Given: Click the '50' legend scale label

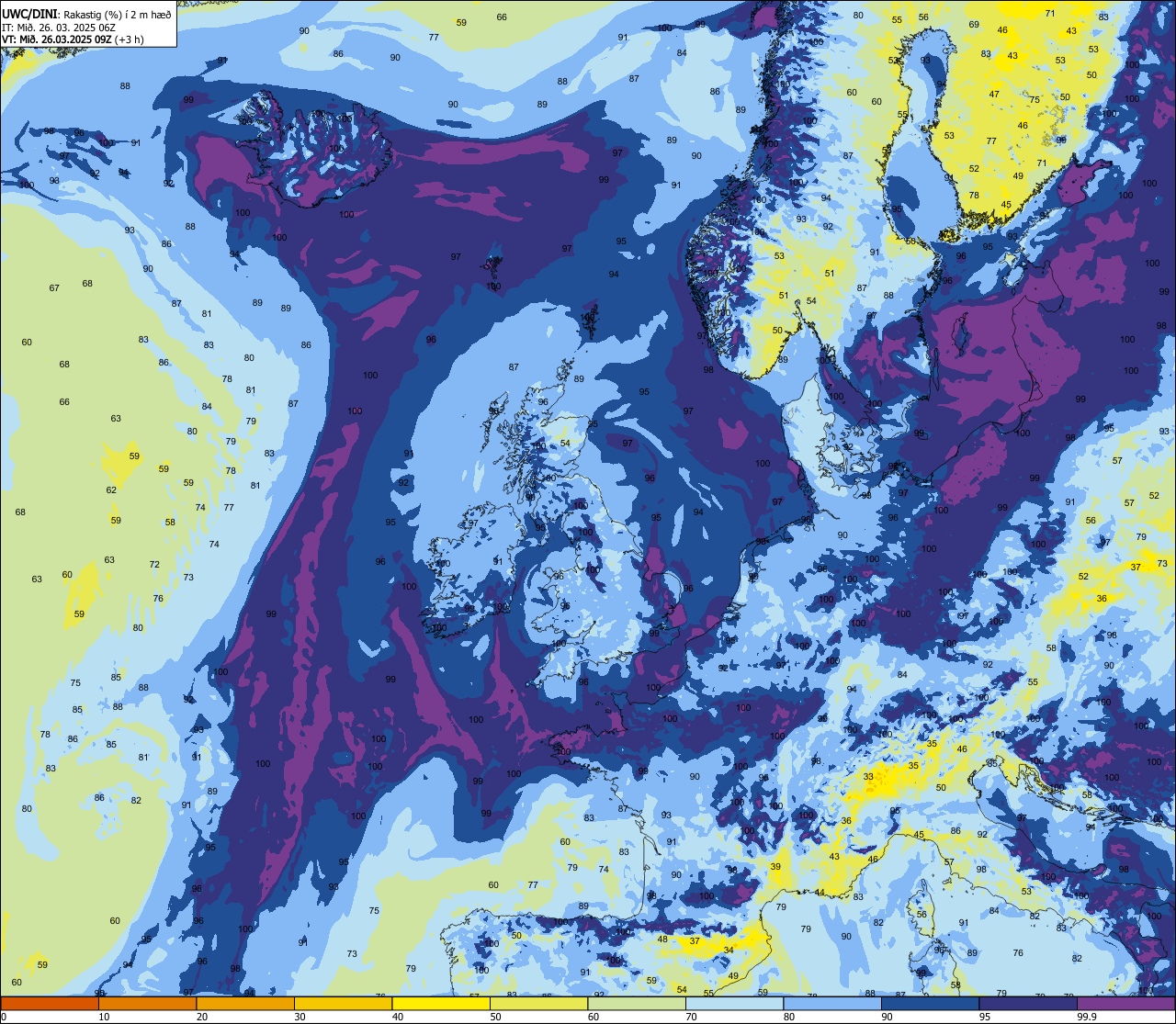Looking at the screenshot, I should (x=495, y=1017).
